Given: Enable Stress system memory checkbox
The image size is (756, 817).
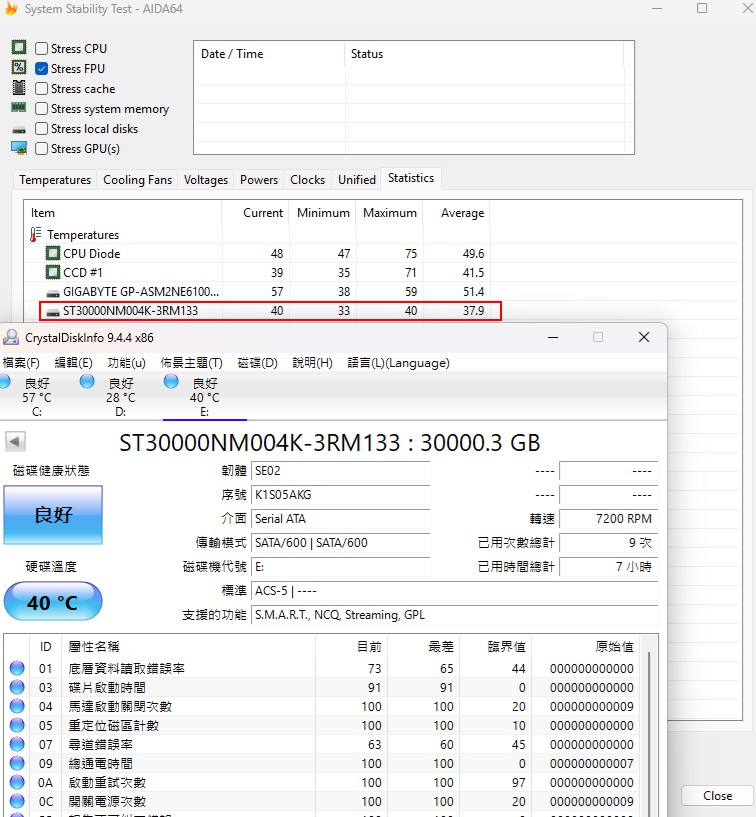Looking at the screenshot, I should (42, 108).
